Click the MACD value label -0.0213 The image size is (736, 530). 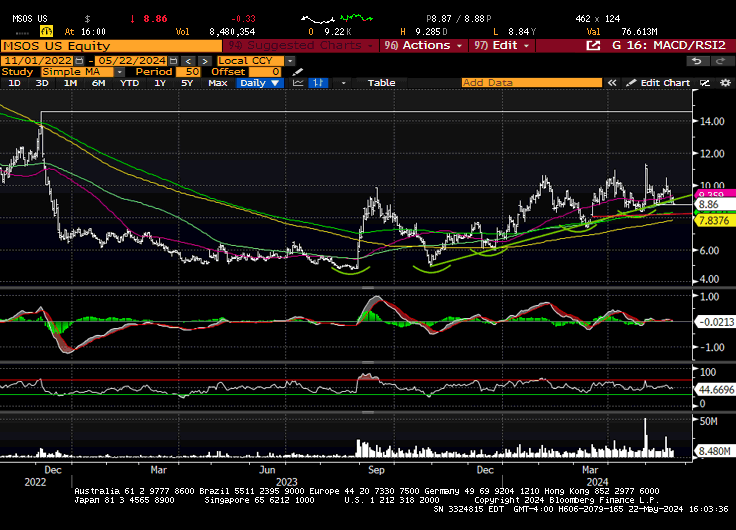coord(714,322)
